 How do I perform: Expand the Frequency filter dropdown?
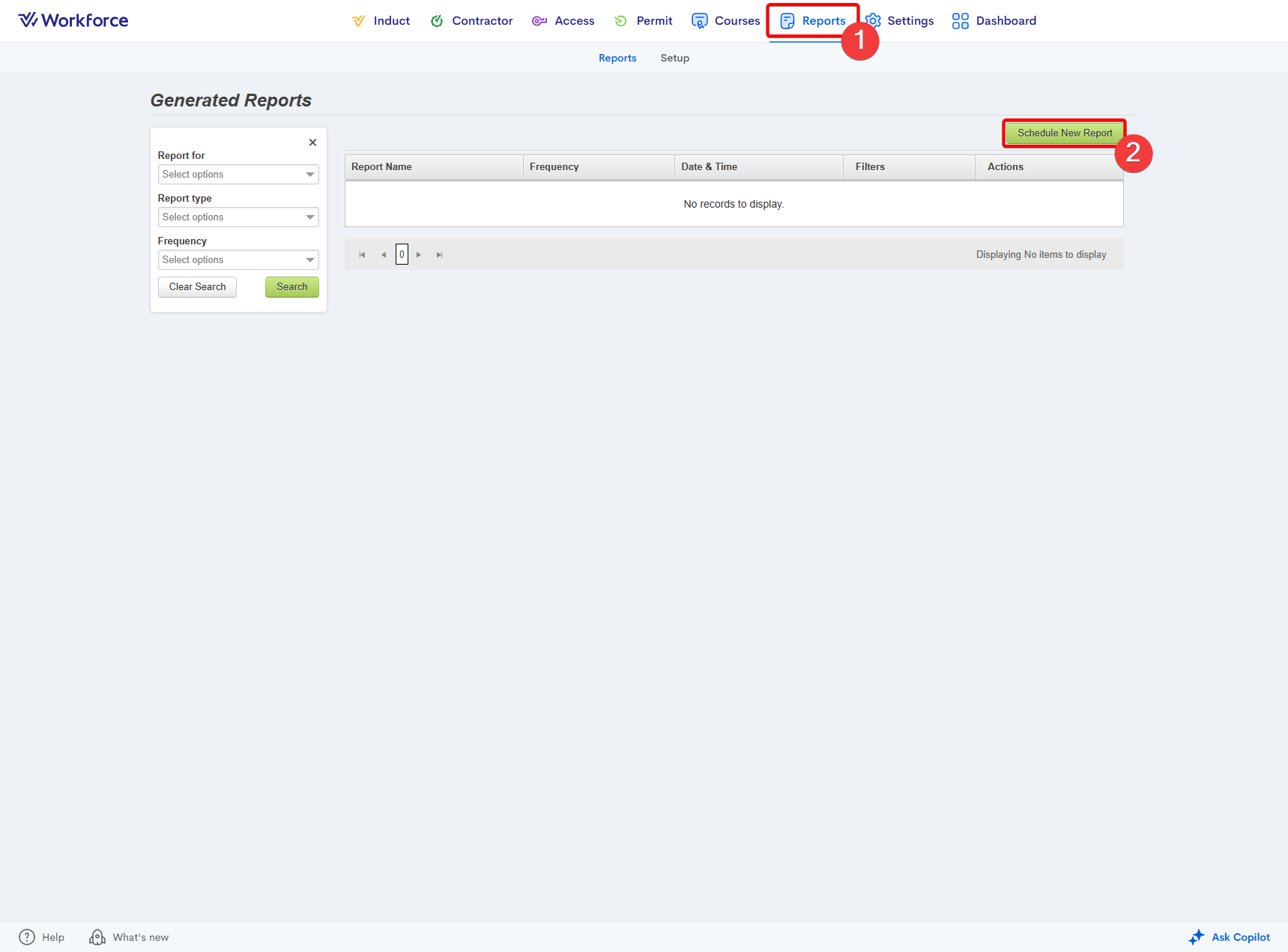[238, 260]
